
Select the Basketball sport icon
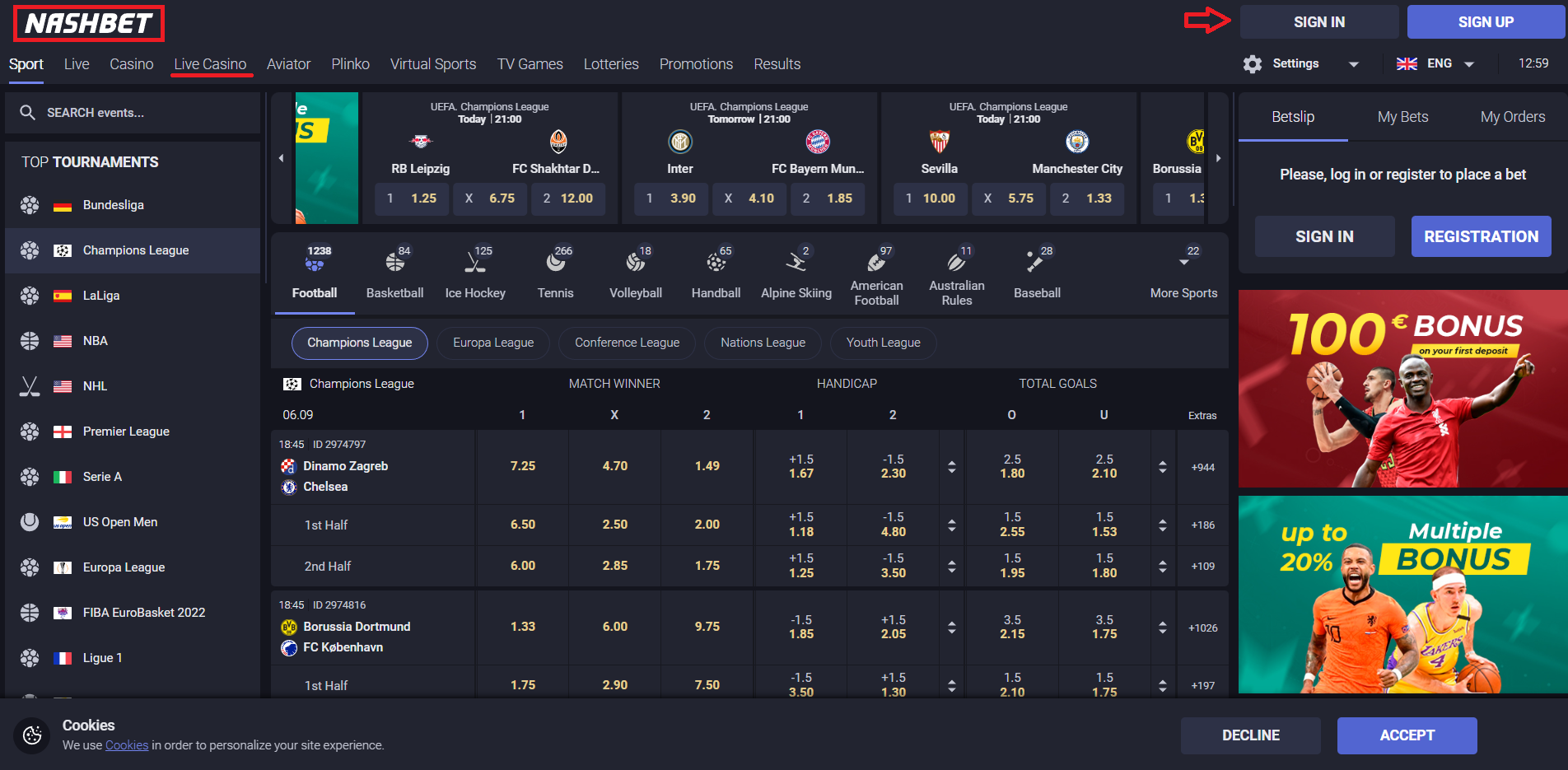(x=394, y=263)
